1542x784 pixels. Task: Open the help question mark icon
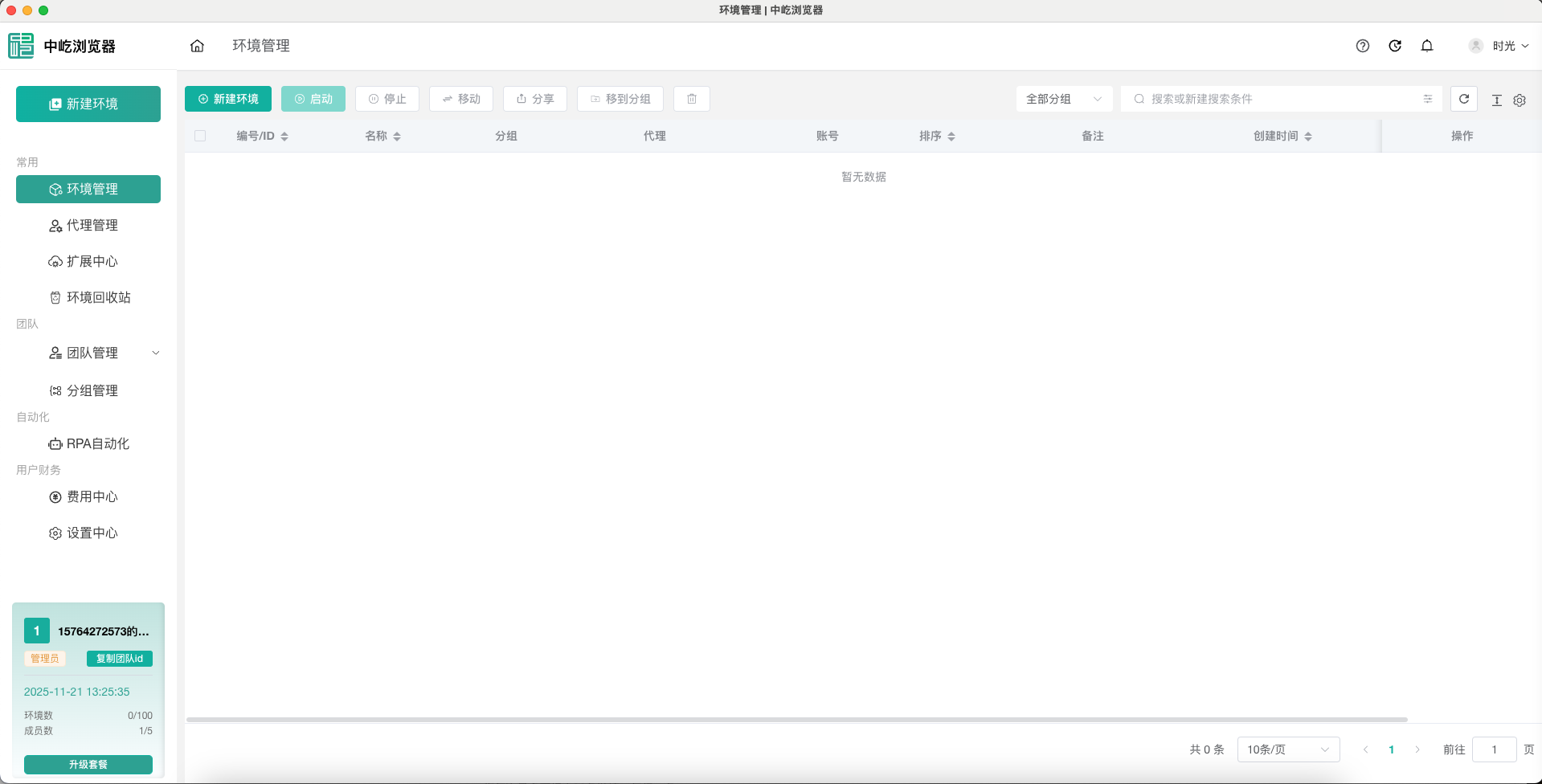click(x=1362, y=46)
